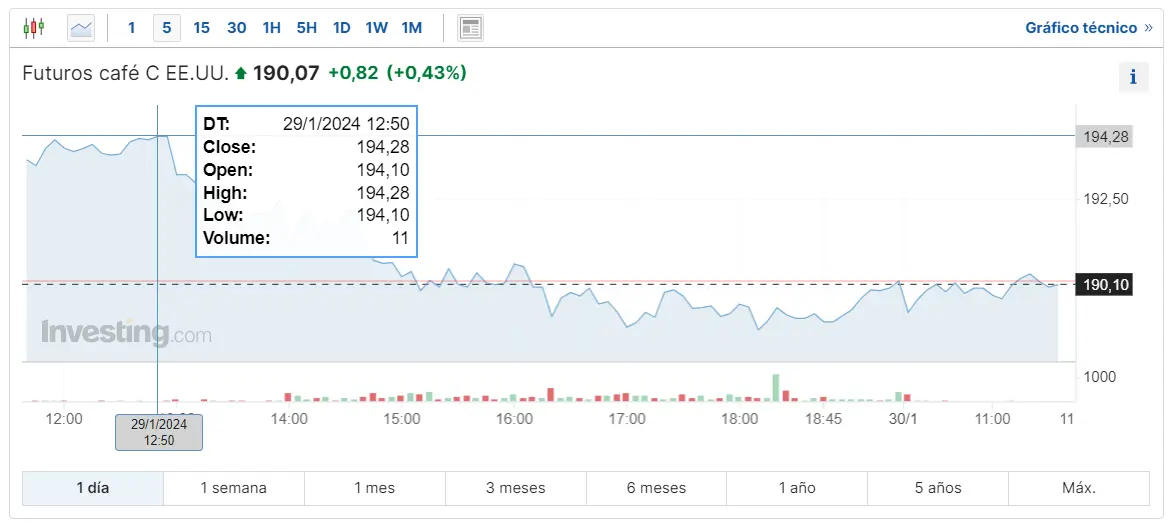This screenshot has height=528, width=1174.
Task: Switch to the 1 semana range tab
Action: 234,488
